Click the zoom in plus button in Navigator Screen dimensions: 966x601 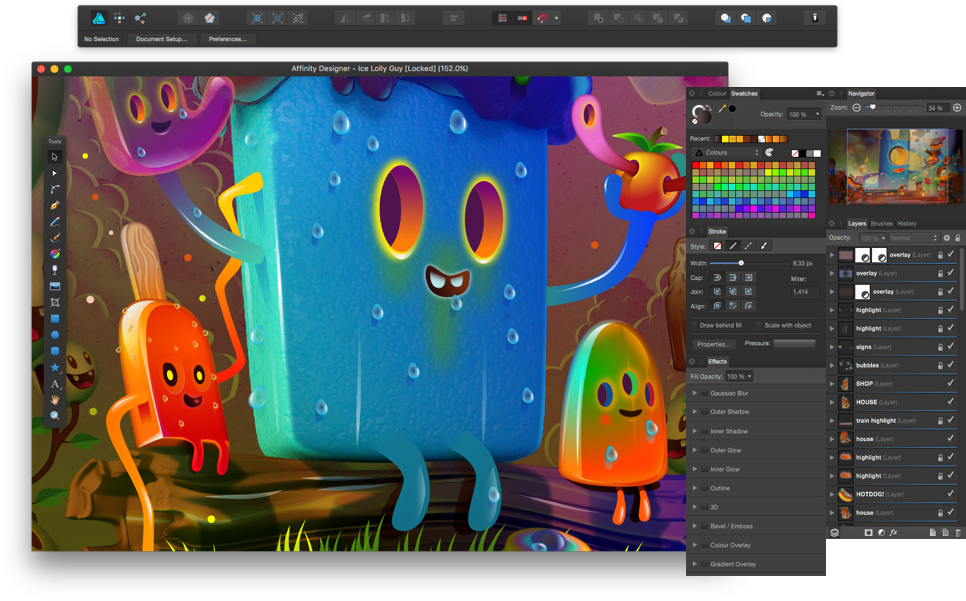pos(956,108)
